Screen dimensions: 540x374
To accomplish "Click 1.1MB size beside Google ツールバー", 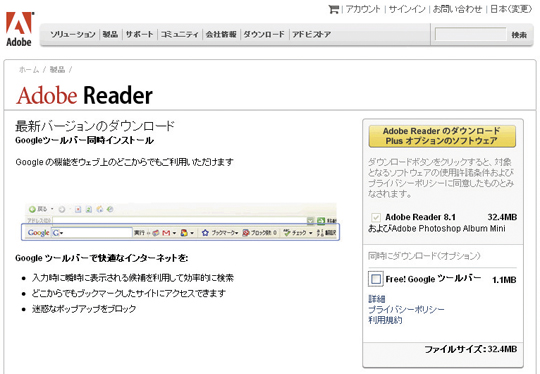I will [x=504, y=280].
